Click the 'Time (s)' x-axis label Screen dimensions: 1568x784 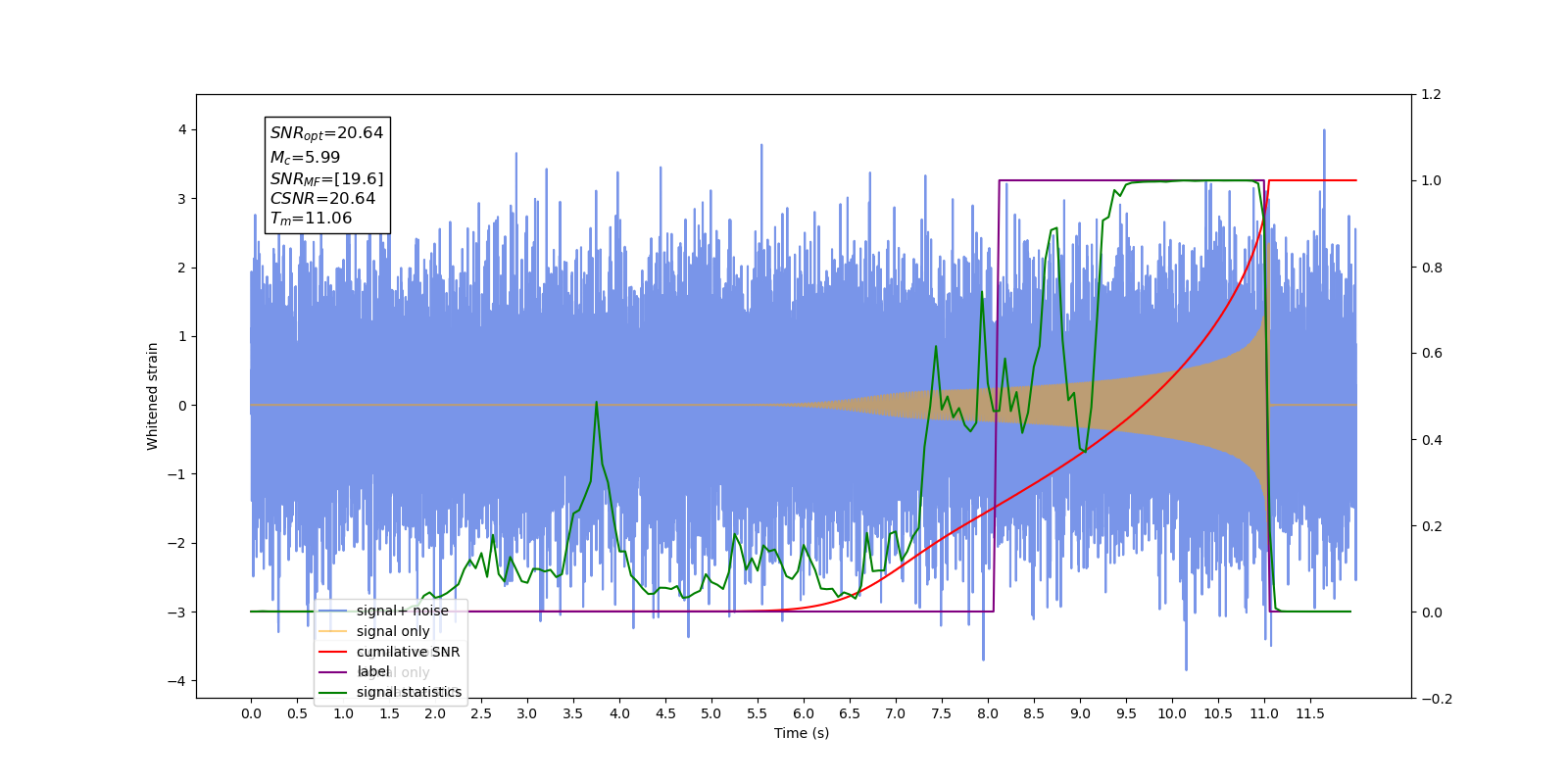pos(802,733)
